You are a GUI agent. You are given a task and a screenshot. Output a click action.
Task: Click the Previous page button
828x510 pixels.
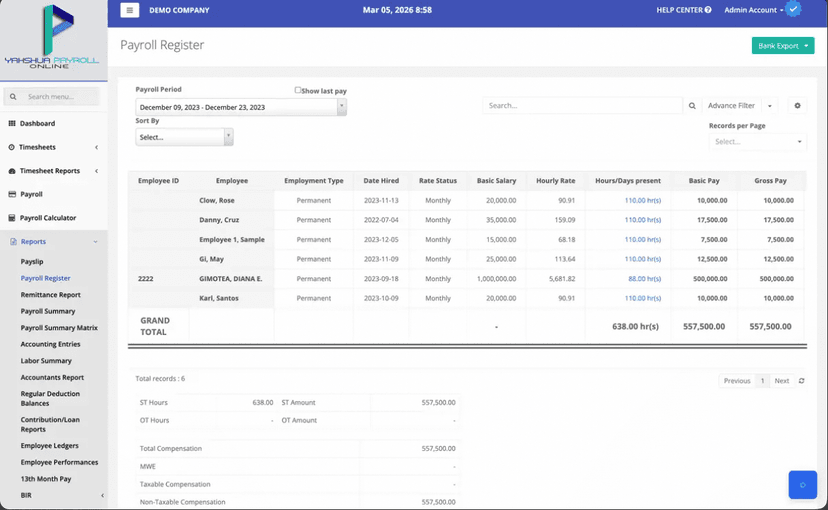click(x=737, y=381)
